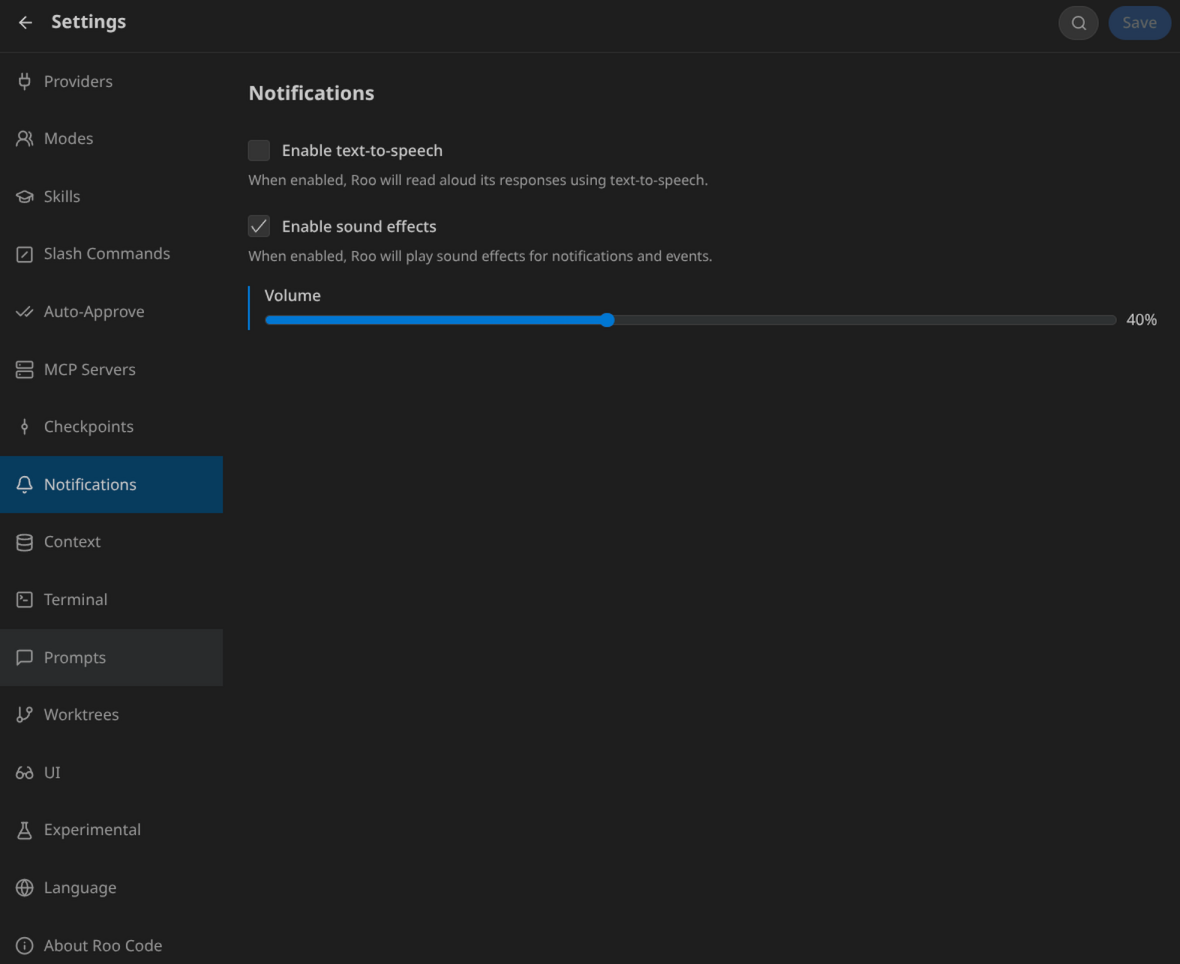Viewport: 1180px width, 964px height.
Task: Click the Worktrees branch icon
Action: (25, 715)
